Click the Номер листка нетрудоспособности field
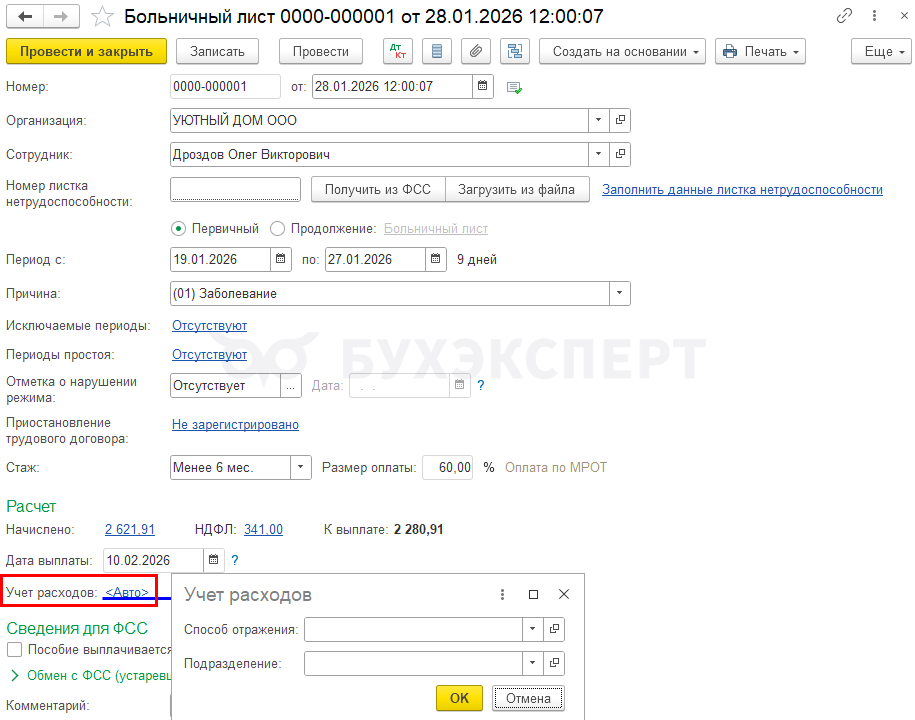Viewport: 915px width, 720px height. click(x=235, y=190)
